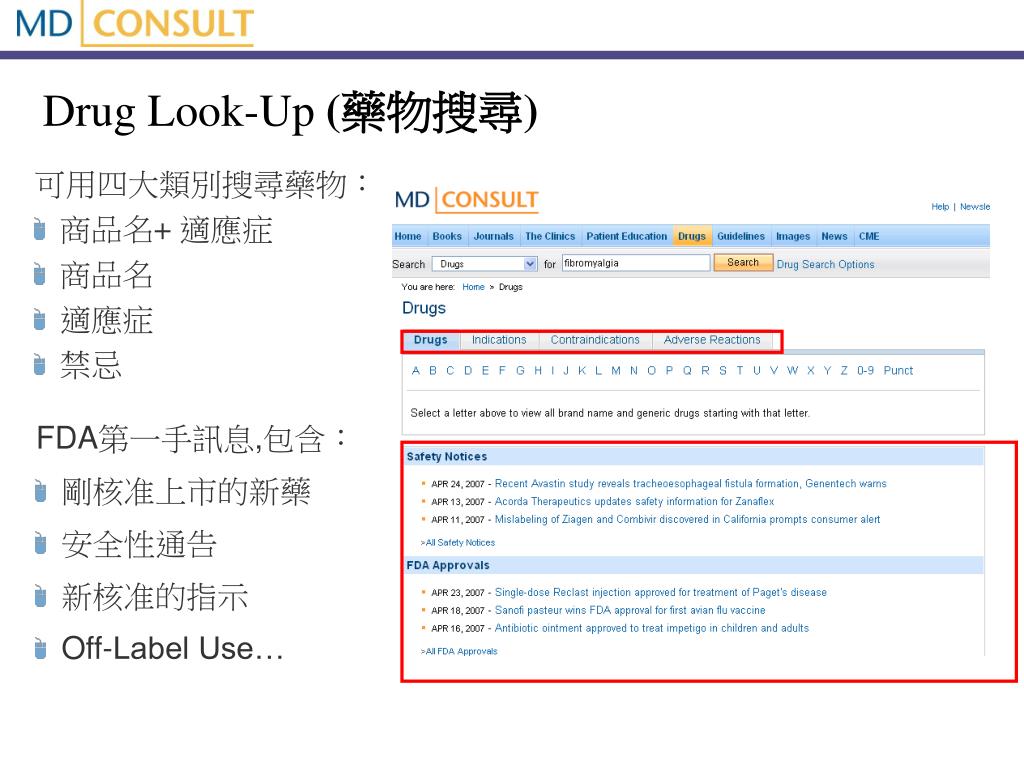
Task: Open the Home navigation tab
Action: tap(408, 236)
